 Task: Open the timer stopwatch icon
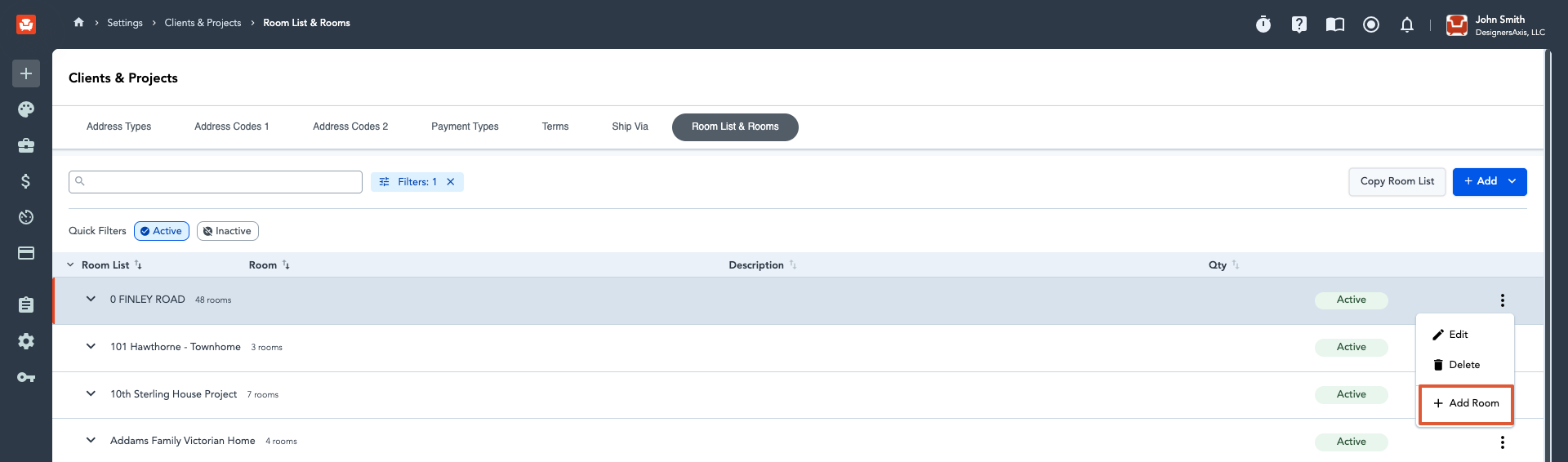coord(1263,24)
